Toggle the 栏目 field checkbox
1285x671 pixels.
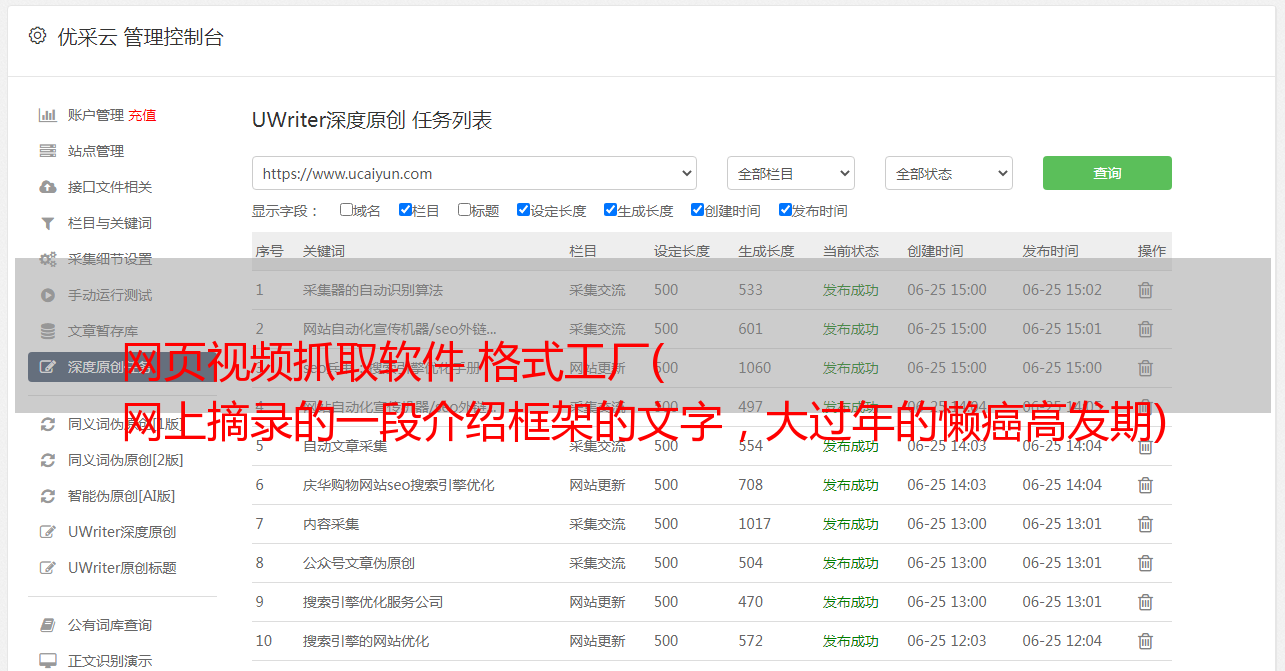tap(405, 210)
